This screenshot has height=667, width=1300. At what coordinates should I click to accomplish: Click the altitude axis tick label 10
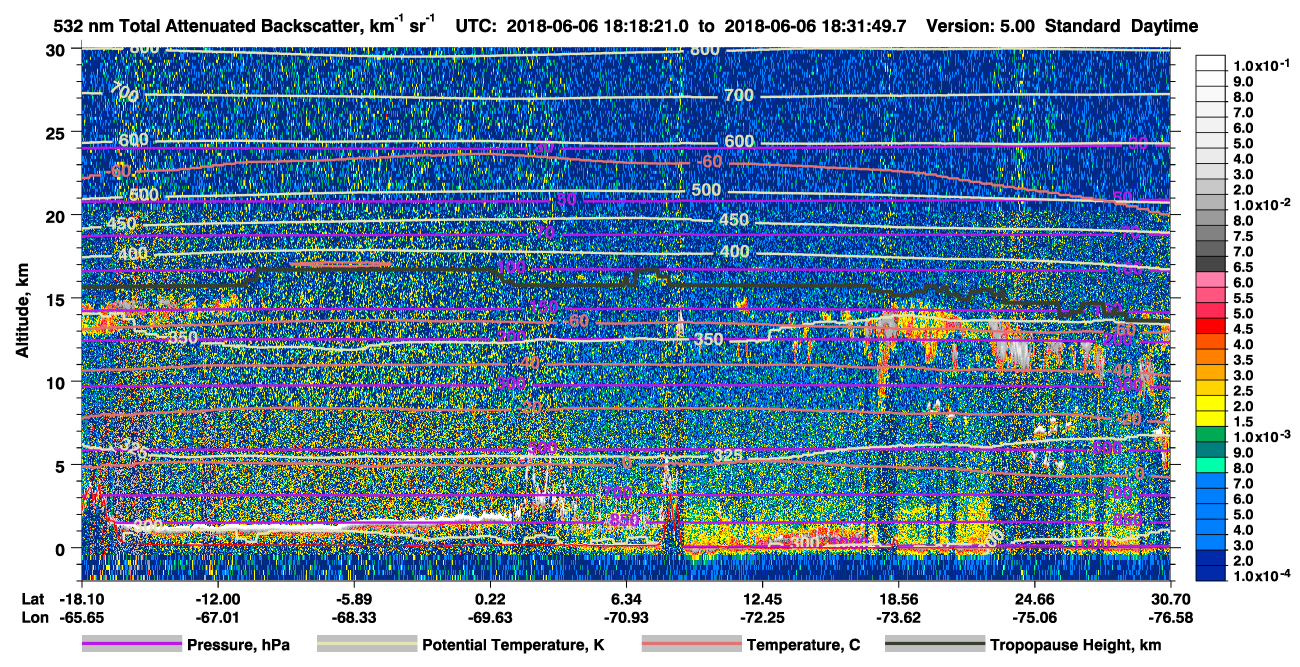pyautogui.click(x=57, y=381)
